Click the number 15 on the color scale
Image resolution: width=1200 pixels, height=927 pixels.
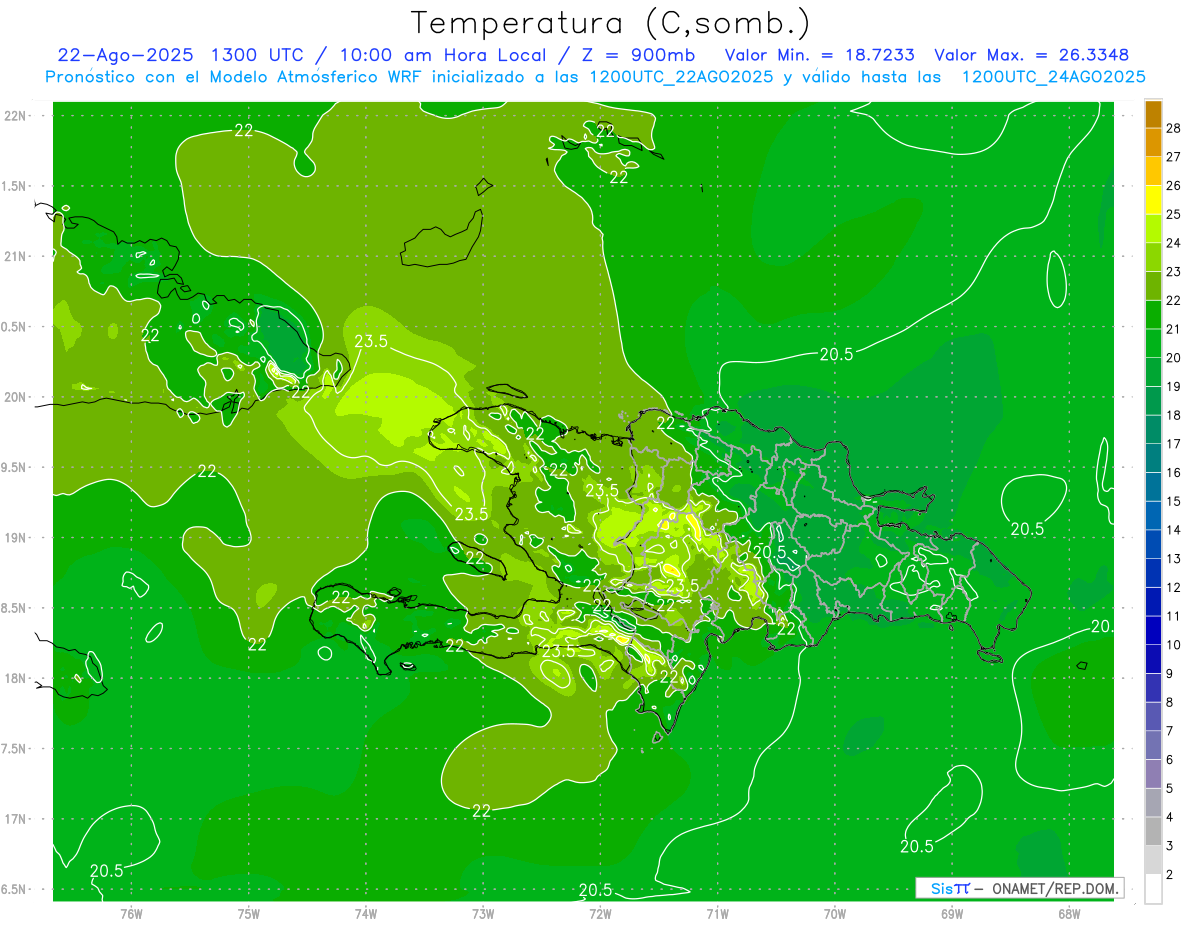click(1175, 501)
